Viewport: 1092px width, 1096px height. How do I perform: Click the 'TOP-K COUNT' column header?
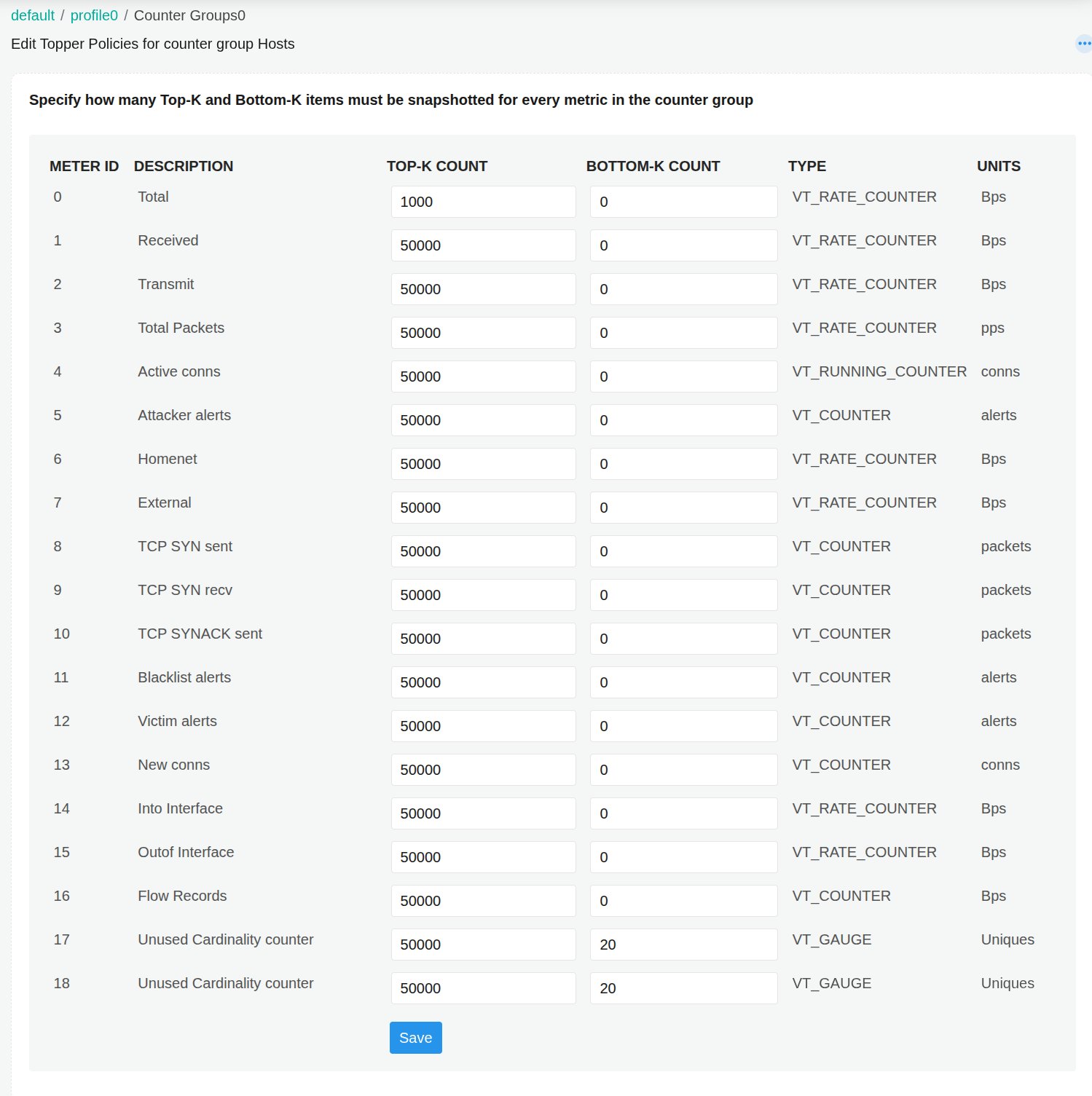pos(437,166)
